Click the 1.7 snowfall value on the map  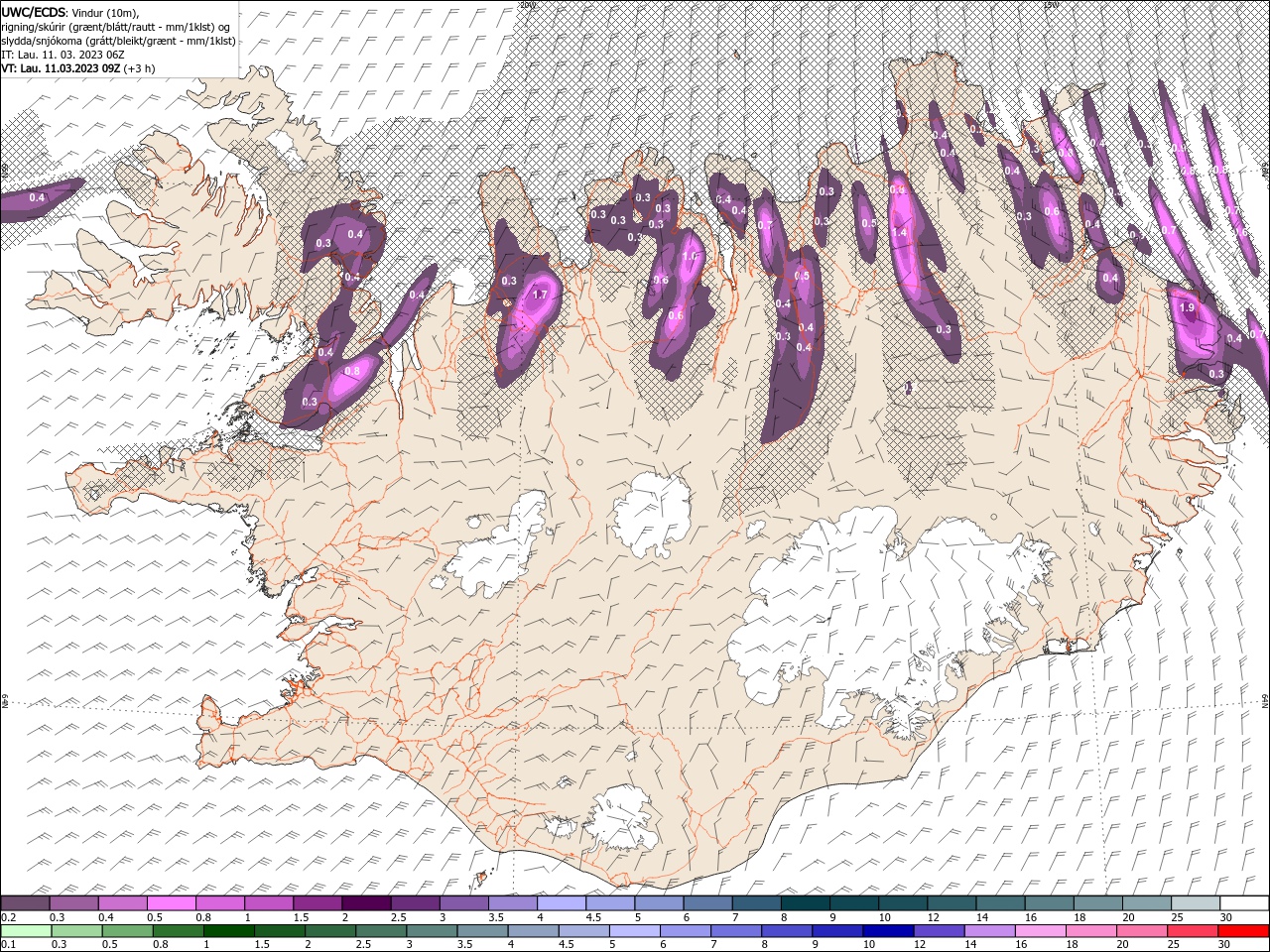pyautogui.click(x=541, y=295)
